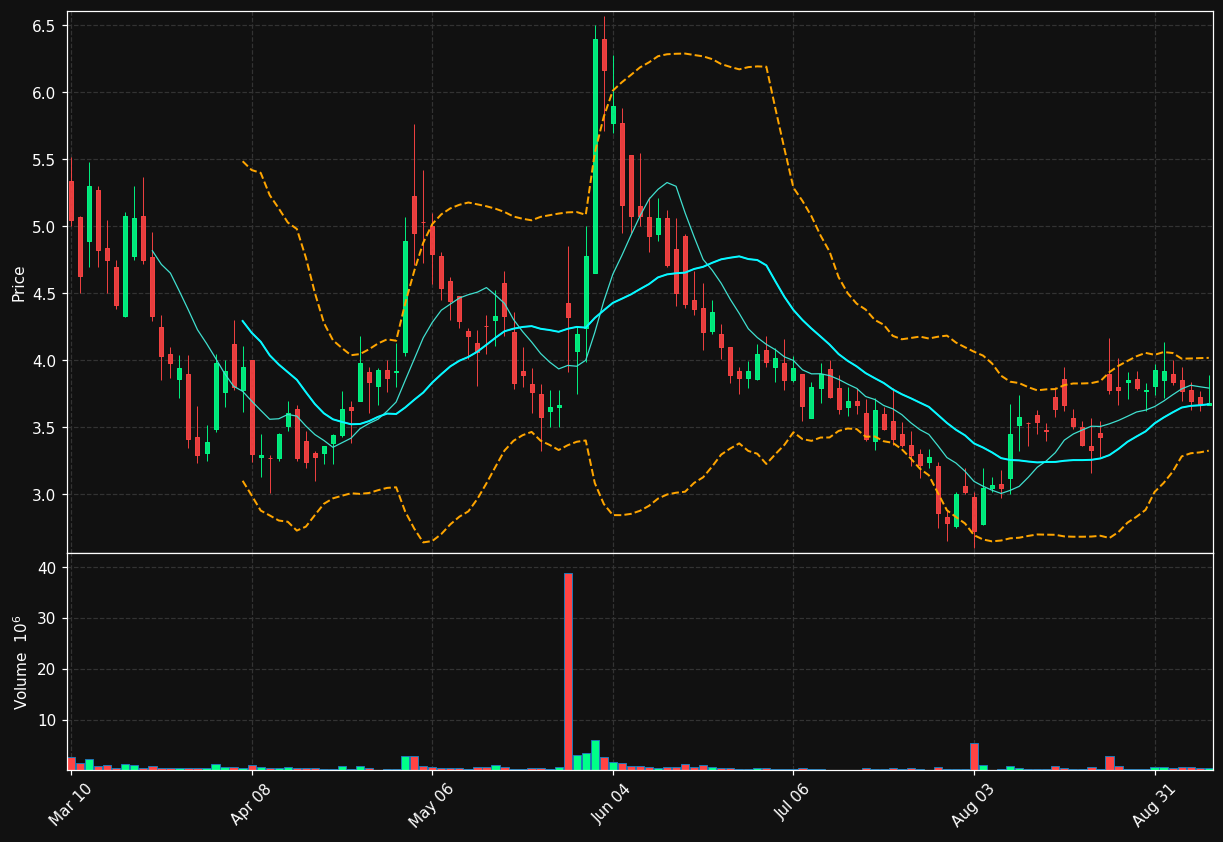Select the 3.0 price tick label

[44, 495]
